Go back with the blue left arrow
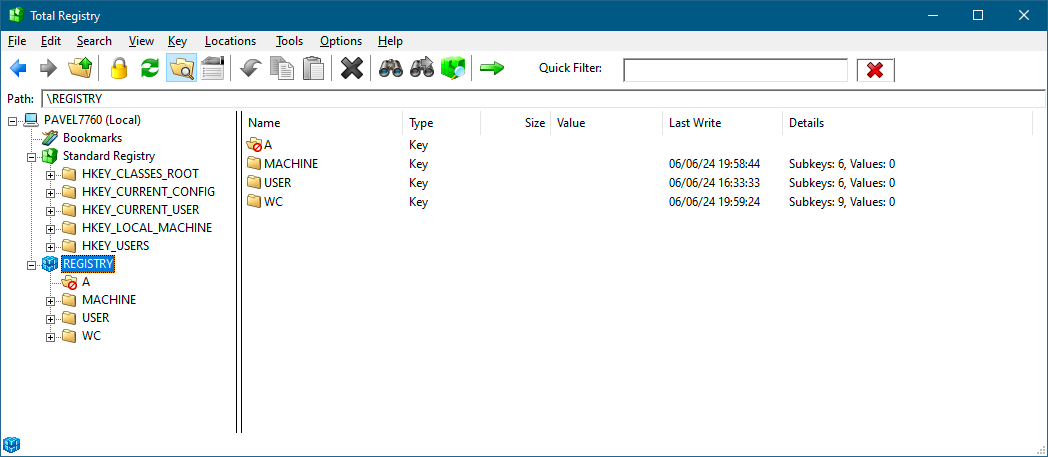 tap(18, 67)
